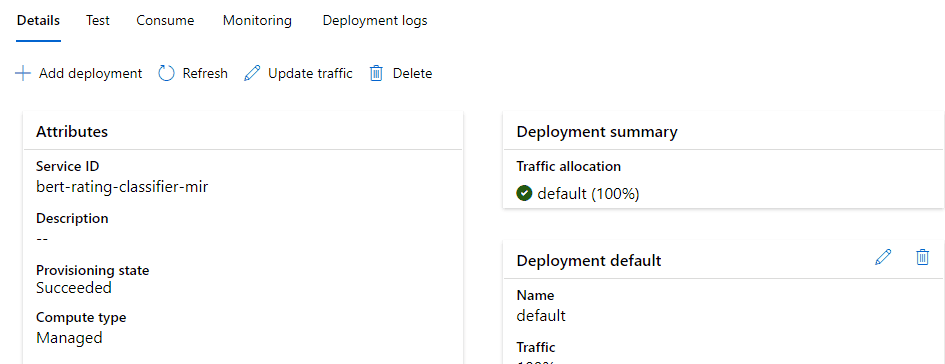The width and height of the screenshot is (945, 364).
Task: Open the Consume tab
Action: (165, 20)
